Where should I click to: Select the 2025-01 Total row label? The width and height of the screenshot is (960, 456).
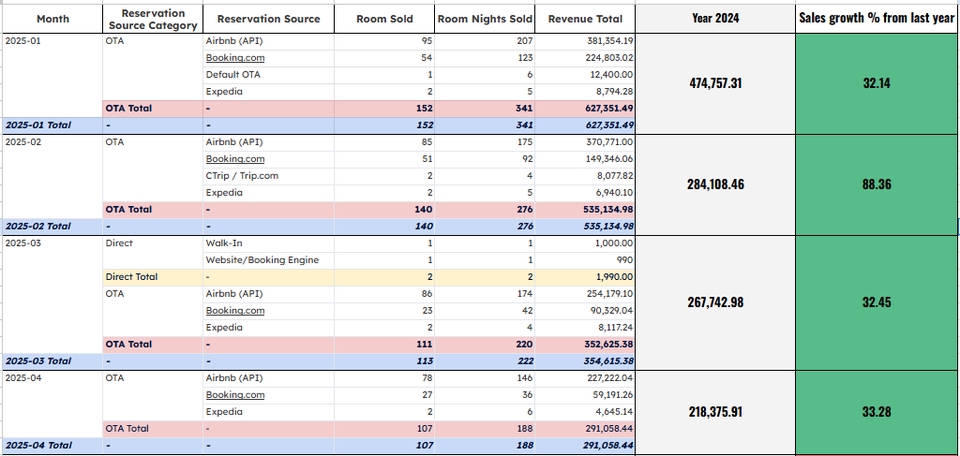pyautogui.click(x=38, y=125)
